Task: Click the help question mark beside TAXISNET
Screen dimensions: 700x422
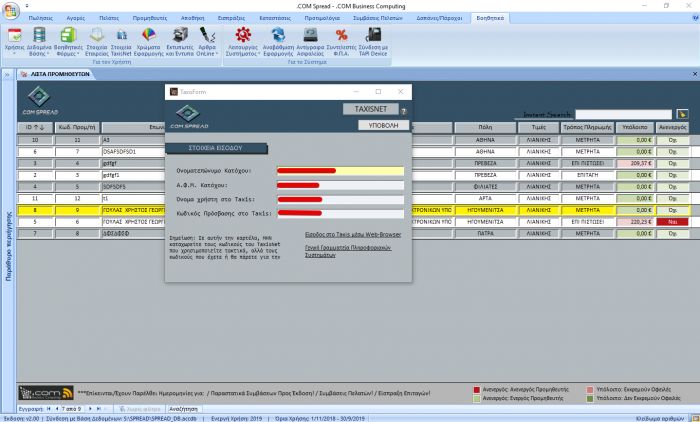Action: 404,112
